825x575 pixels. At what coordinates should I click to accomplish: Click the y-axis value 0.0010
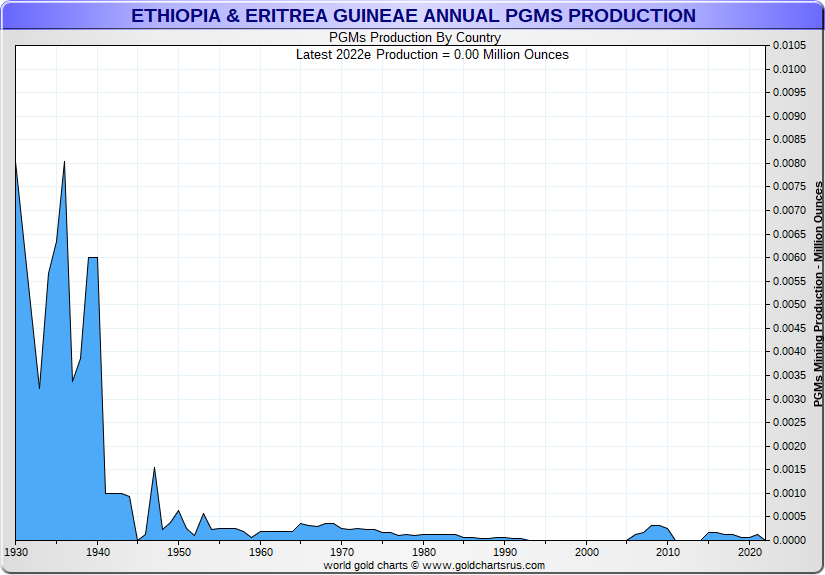tap(789, 493)
